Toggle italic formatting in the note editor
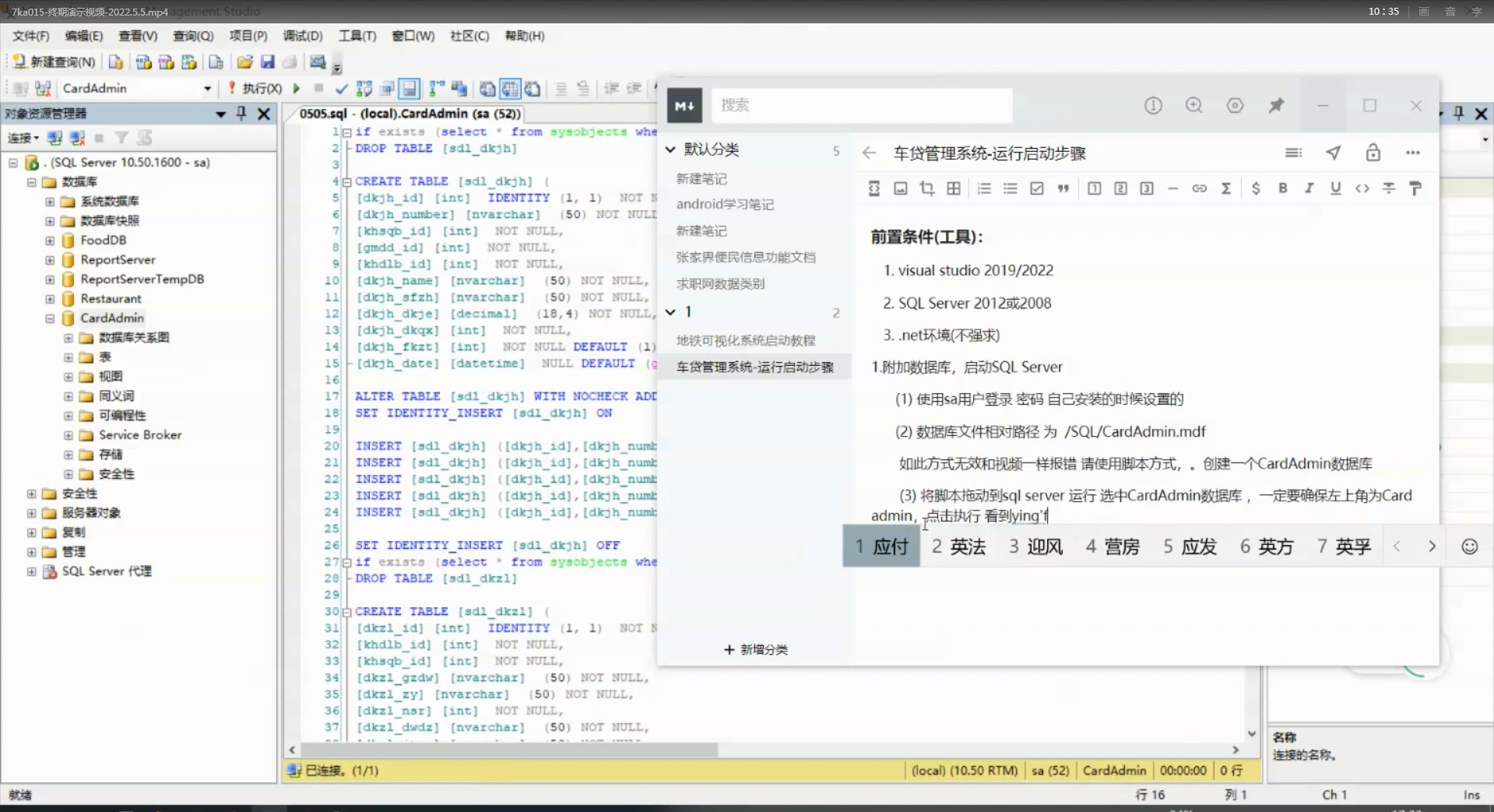 pos(1309,188)
